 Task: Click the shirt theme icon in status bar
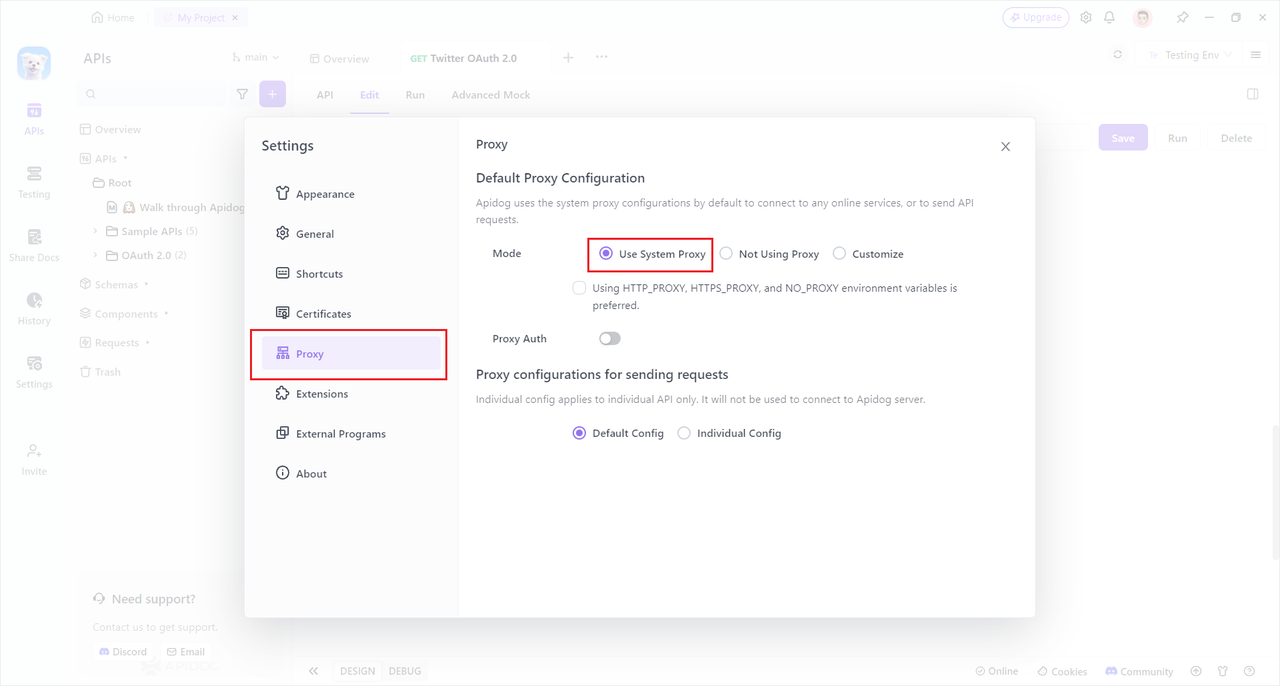1223,671
